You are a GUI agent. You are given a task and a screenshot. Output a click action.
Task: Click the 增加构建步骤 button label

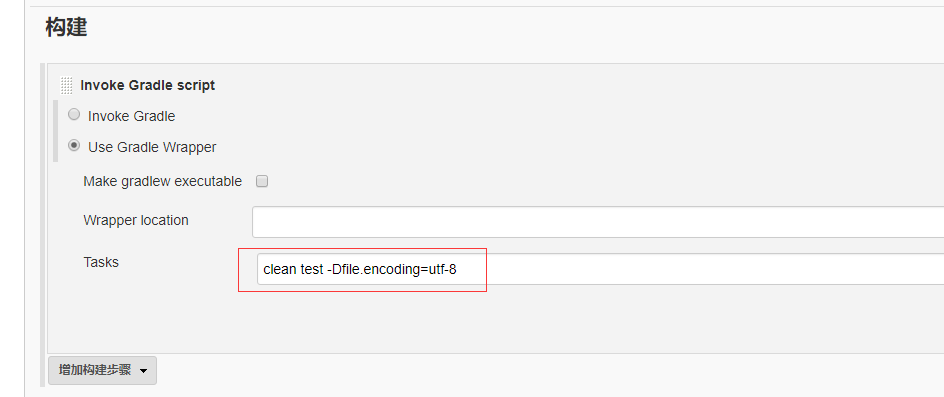click(95, 370)
